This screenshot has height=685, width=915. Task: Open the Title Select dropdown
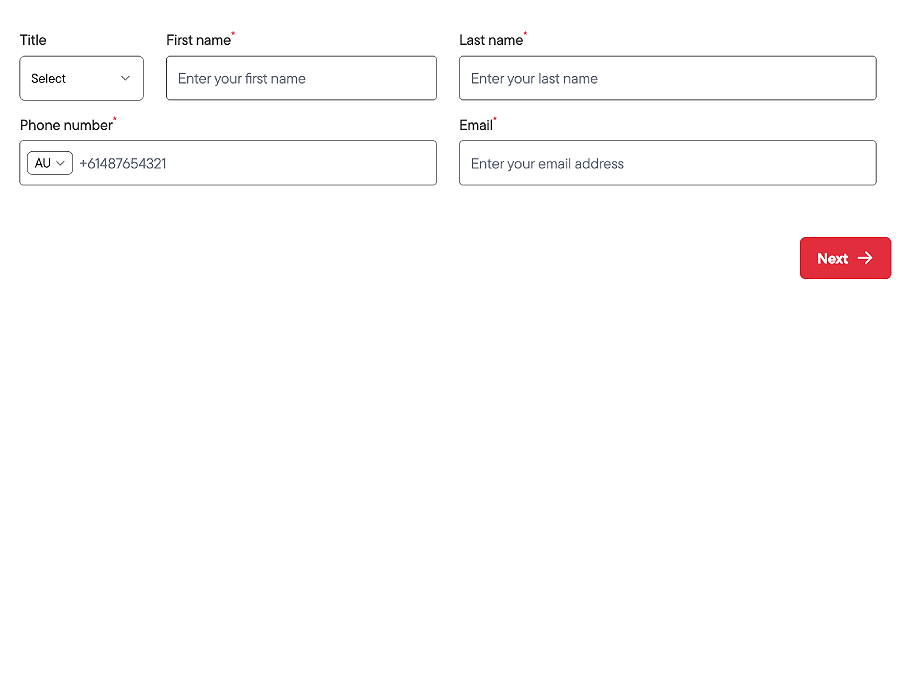click(82, 78)
